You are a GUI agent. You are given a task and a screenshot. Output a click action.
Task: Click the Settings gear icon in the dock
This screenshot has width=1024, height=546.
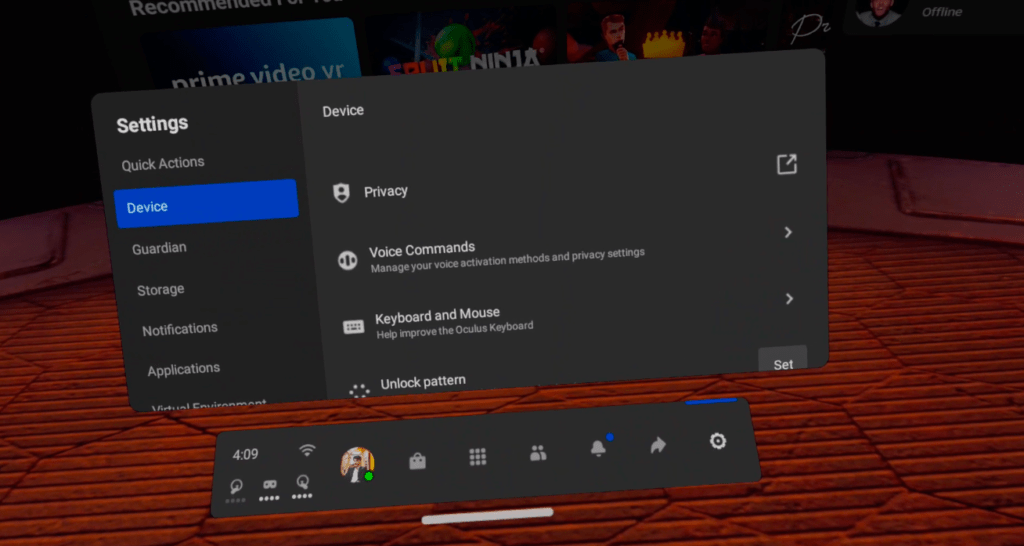pyautogui.click(x=718, y=441)
